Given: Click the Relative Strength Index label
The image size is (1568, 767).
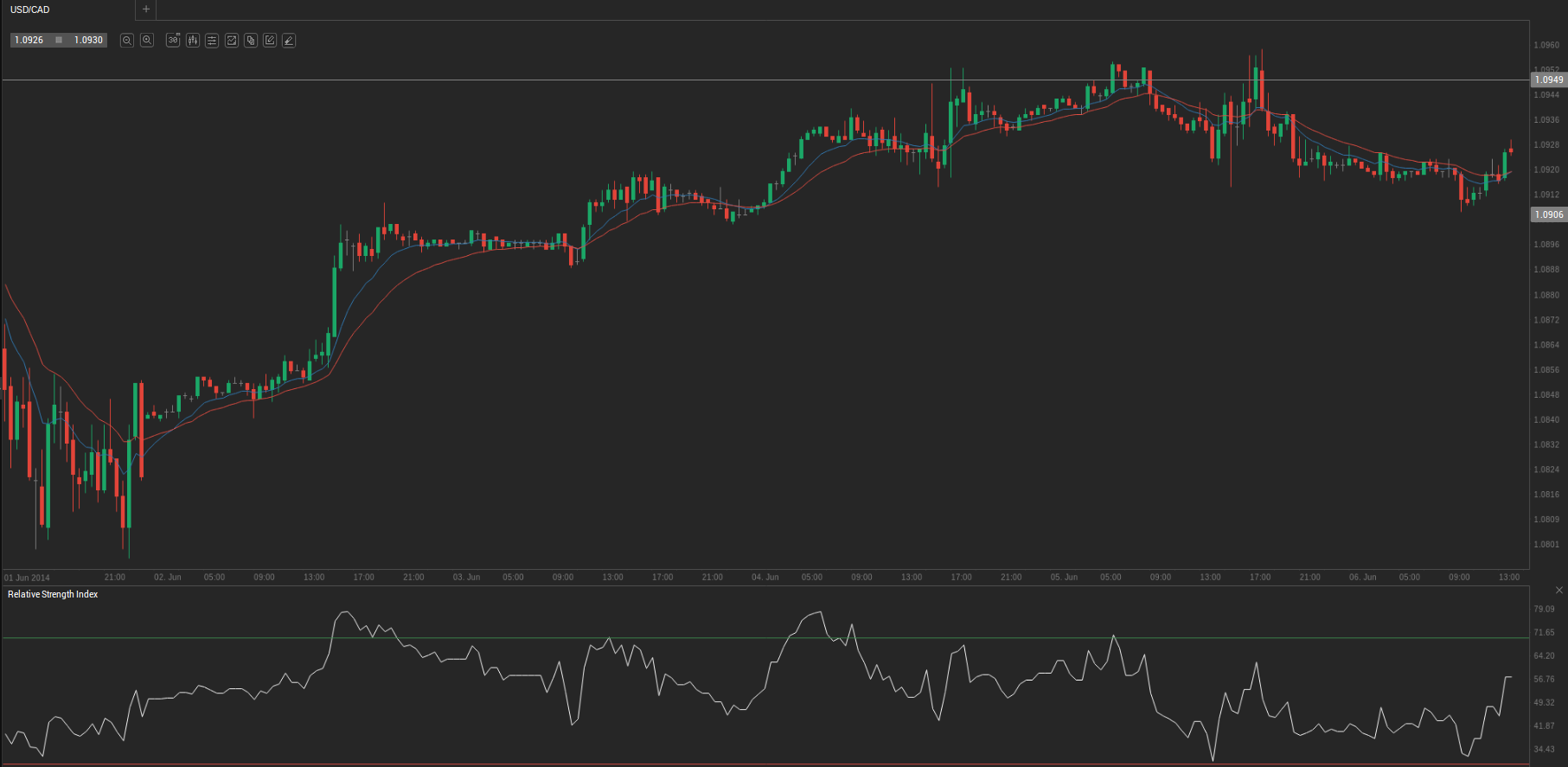Looking at the screenshot, I should click(53, 595).
